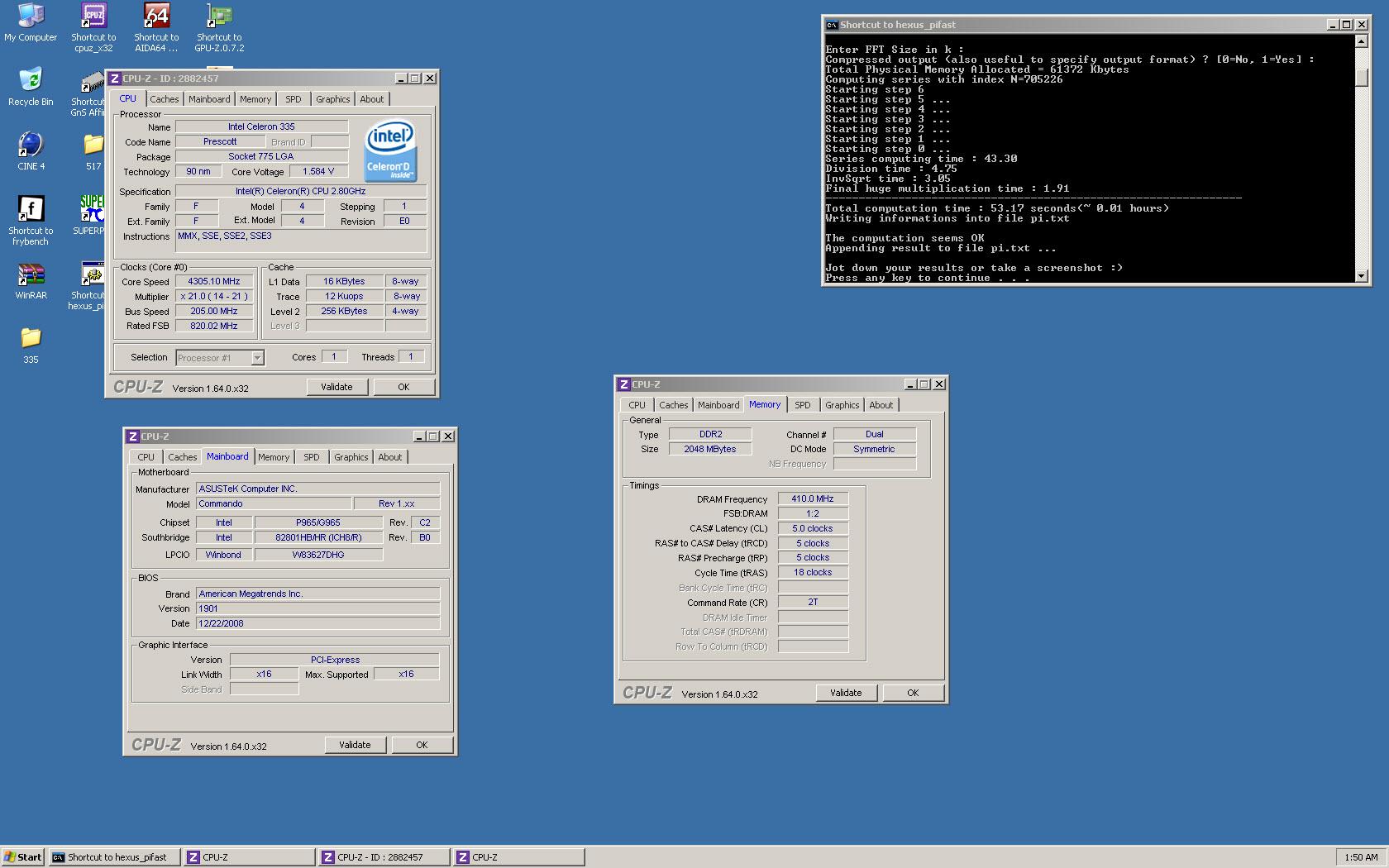Click console scrollbar up arrow
This screenshot has width=1389, height=868.
coord(1362,41)
